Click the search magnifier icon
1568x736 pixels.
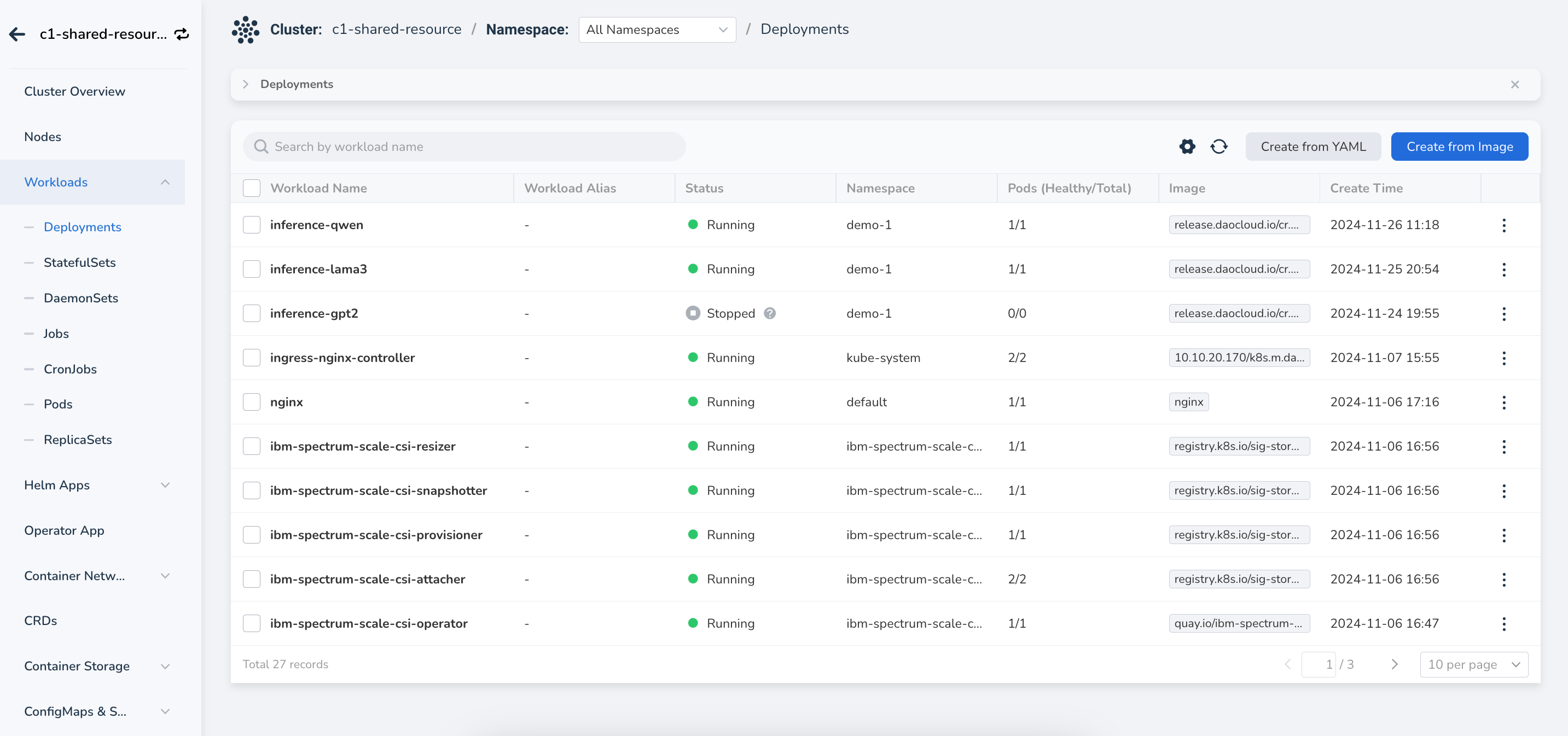click(x=260, y=147)
